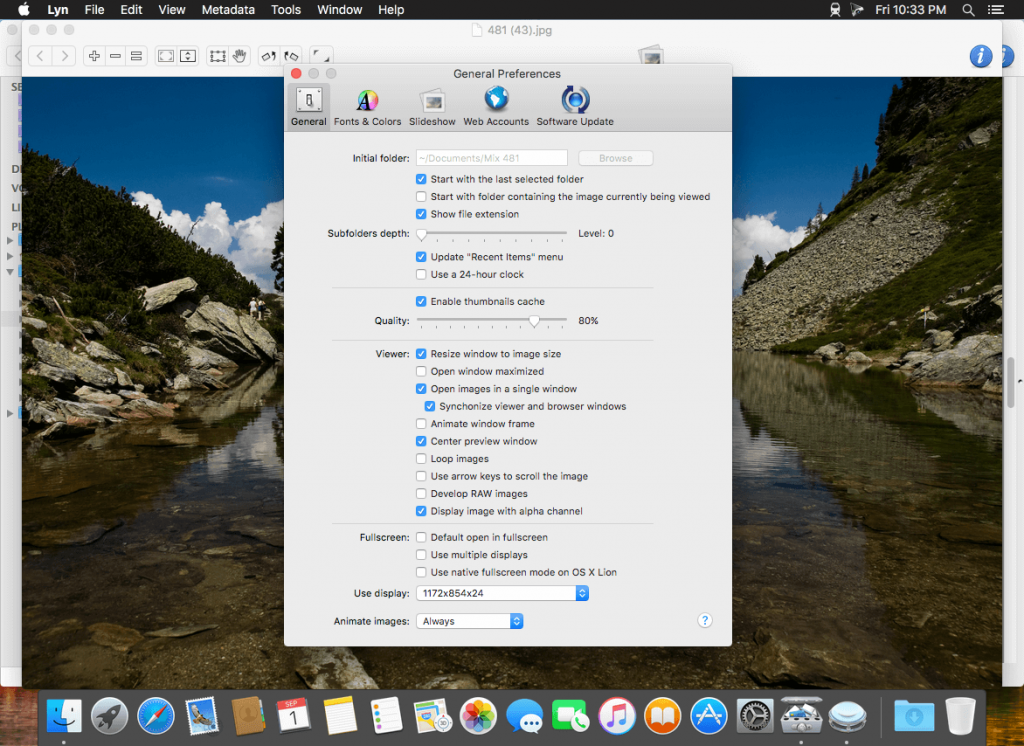Click the zoom out minus toolbar icon
This screenshot has height=746, width=1024.
(116, 56)
